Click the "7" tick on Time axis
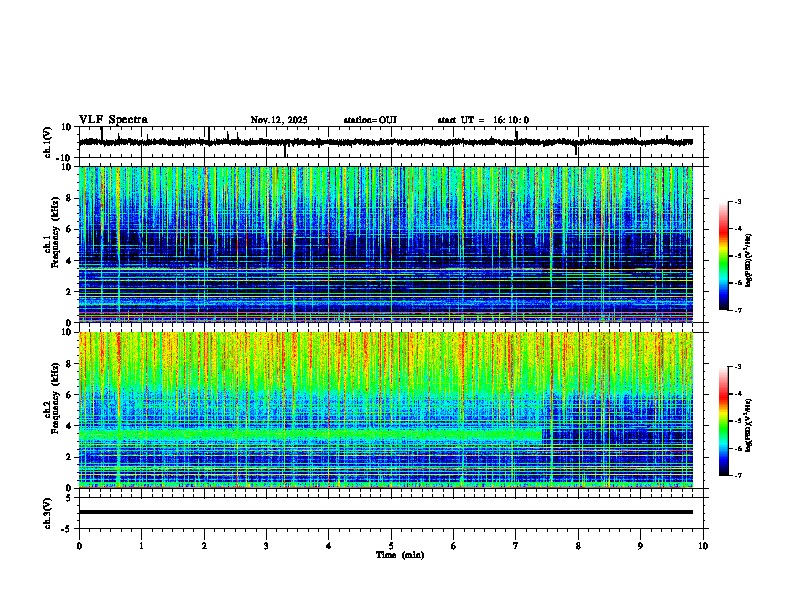792x612 pixels. point(516,546)
